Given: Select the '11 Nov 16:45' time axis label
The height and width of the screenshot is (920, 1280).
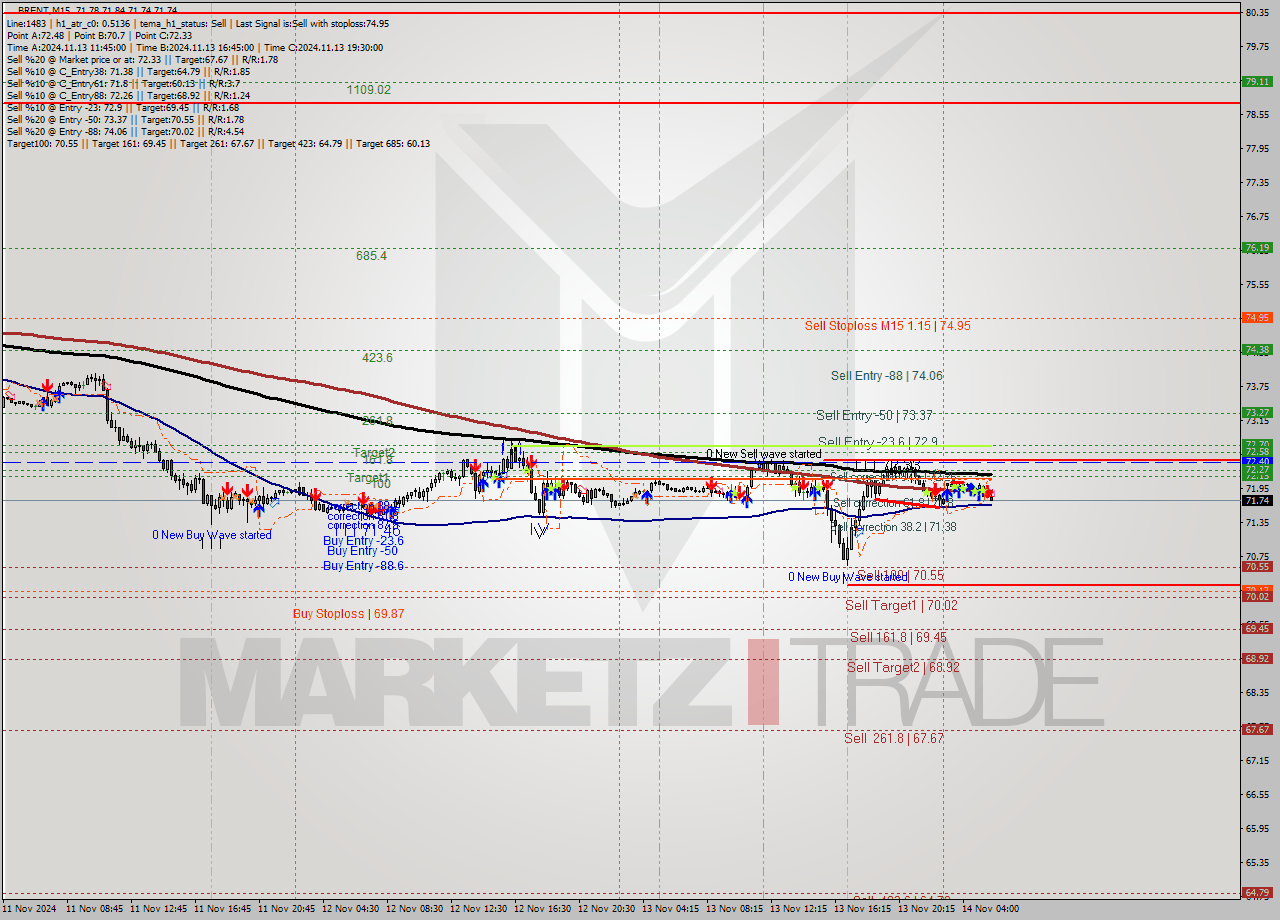Looking at the screenshot, I should [x=222, y=909].
